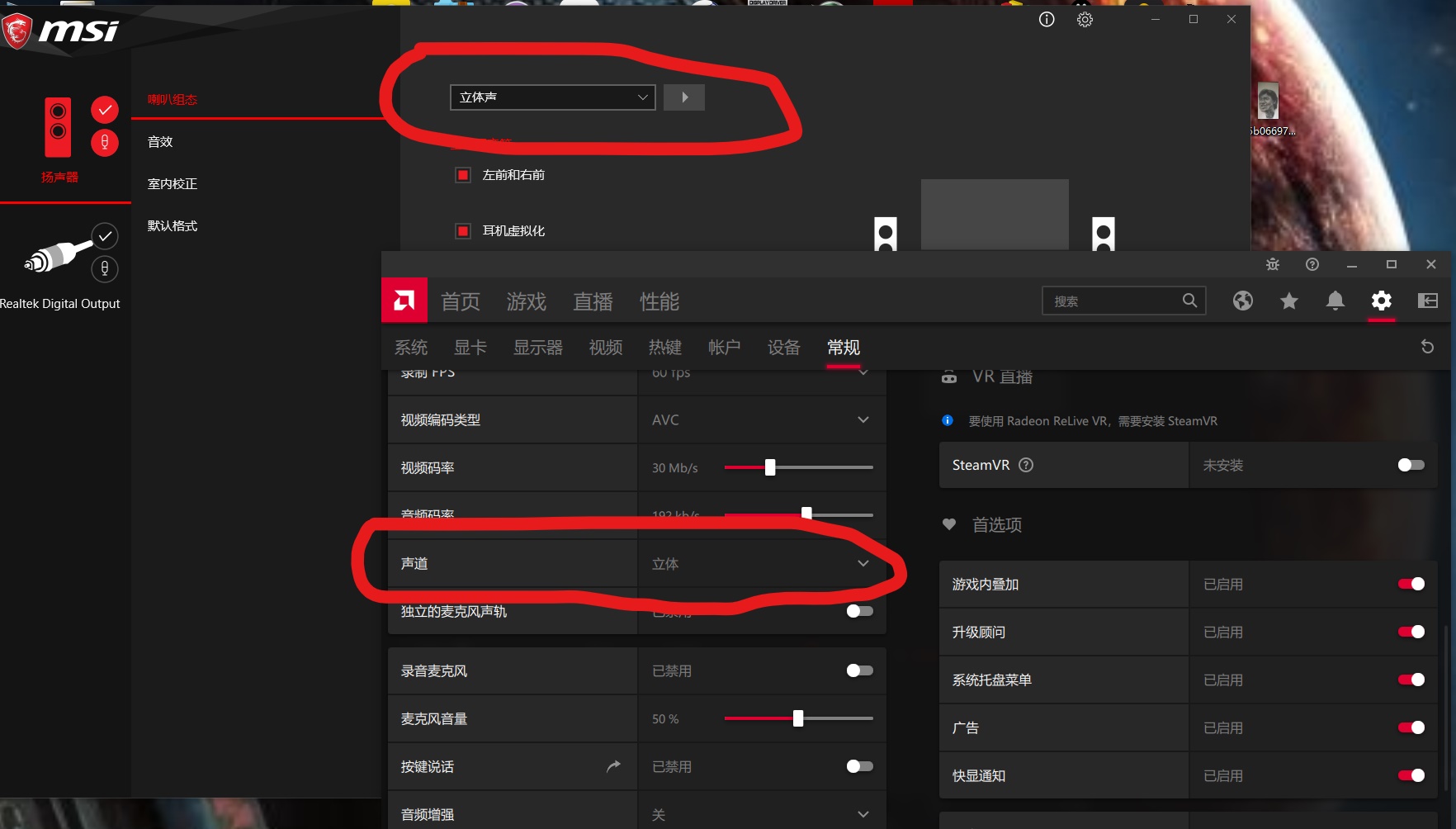Open the 帐户 settings sub-tab
This screenshot has width=1456, height=829.
coord(725,348)
